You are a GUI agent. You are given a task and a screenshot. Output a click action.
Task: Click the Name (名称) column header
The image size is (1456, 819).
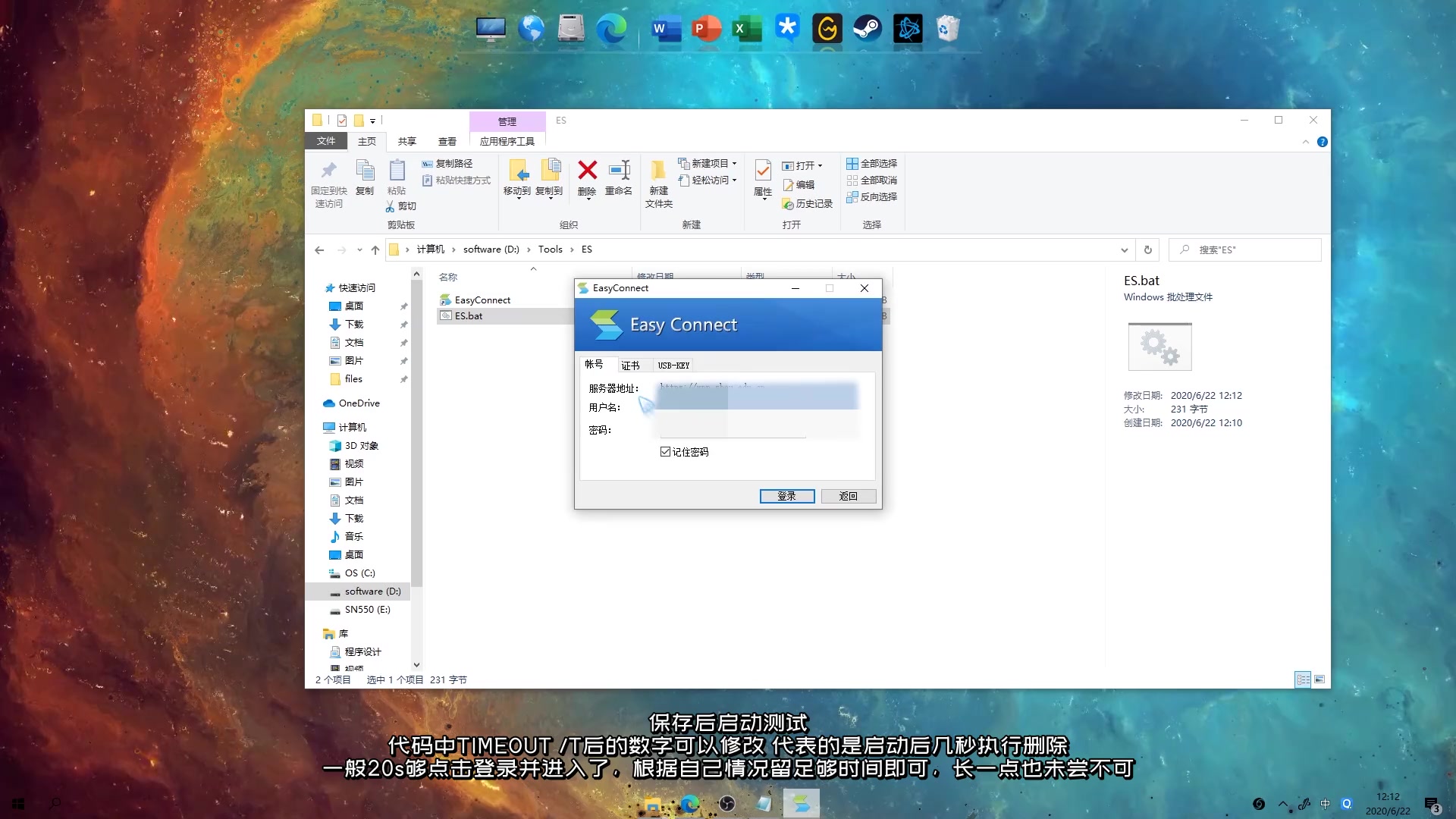(448, 278)
